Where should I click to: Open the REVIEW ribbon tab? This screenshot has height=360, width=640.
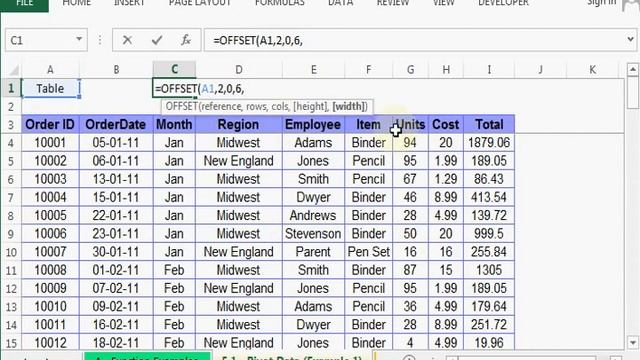click(393, 3)
